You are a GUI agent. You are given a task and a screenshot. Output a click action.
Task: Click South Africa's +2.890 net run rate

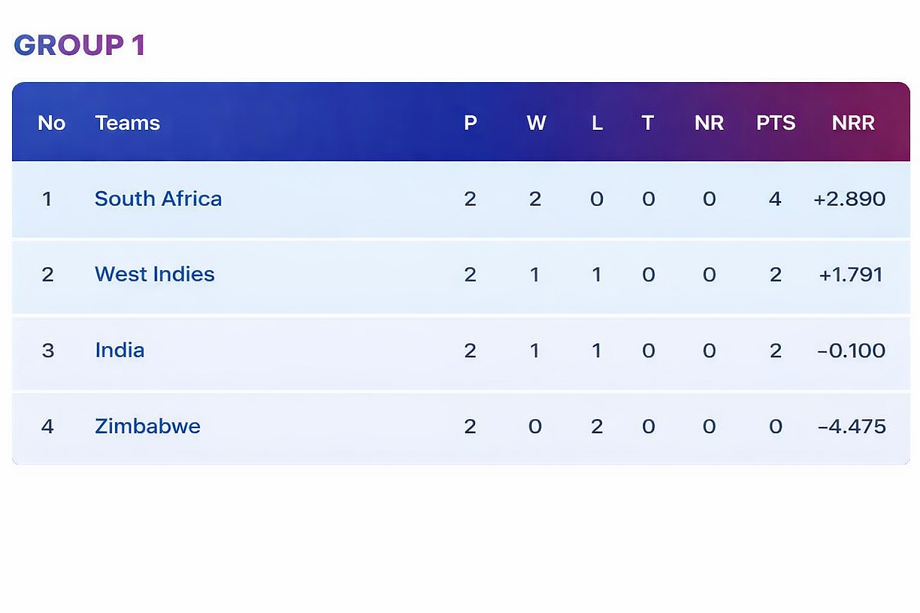(849, 198)
